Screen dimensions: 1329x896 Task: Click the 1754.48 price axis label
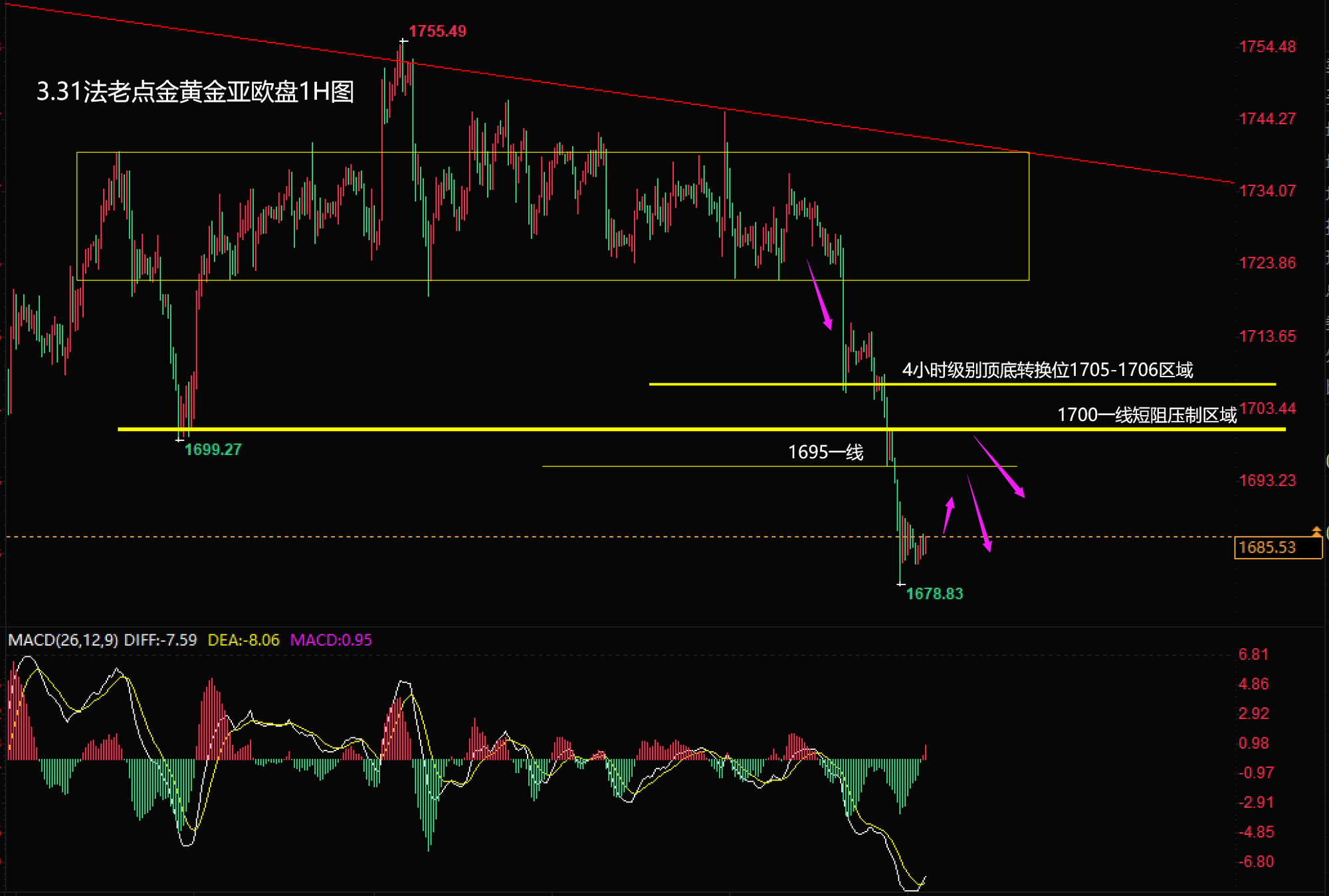tap(1267, 47)
